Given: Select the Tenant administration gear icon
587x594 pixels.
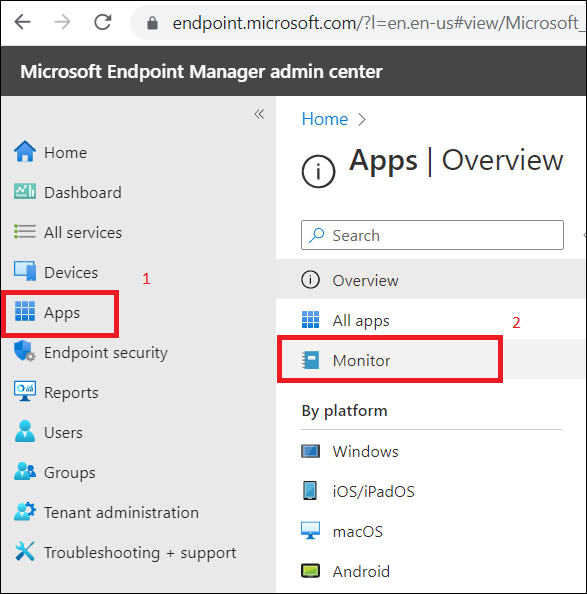Looking at the screenshot, I should pos(25,511).
